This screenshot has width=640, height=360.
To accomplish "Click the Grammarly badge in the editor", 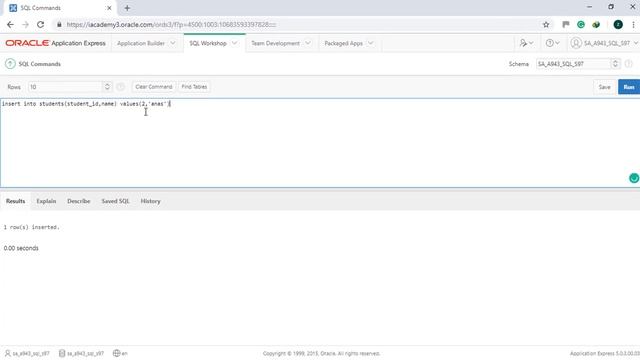I will click(633, 178).
